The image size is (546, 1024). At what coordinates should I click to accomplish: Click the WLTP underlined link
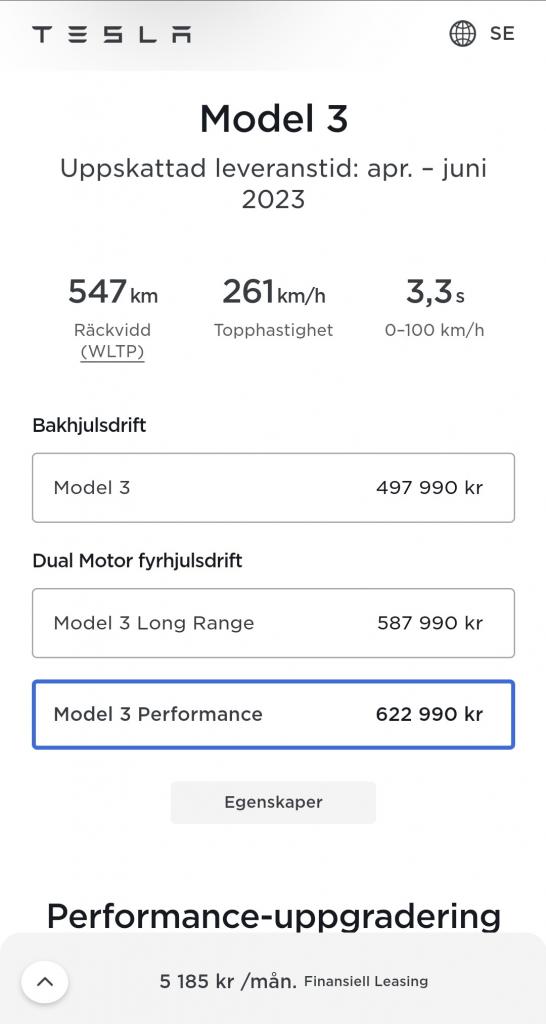point(112,352)
